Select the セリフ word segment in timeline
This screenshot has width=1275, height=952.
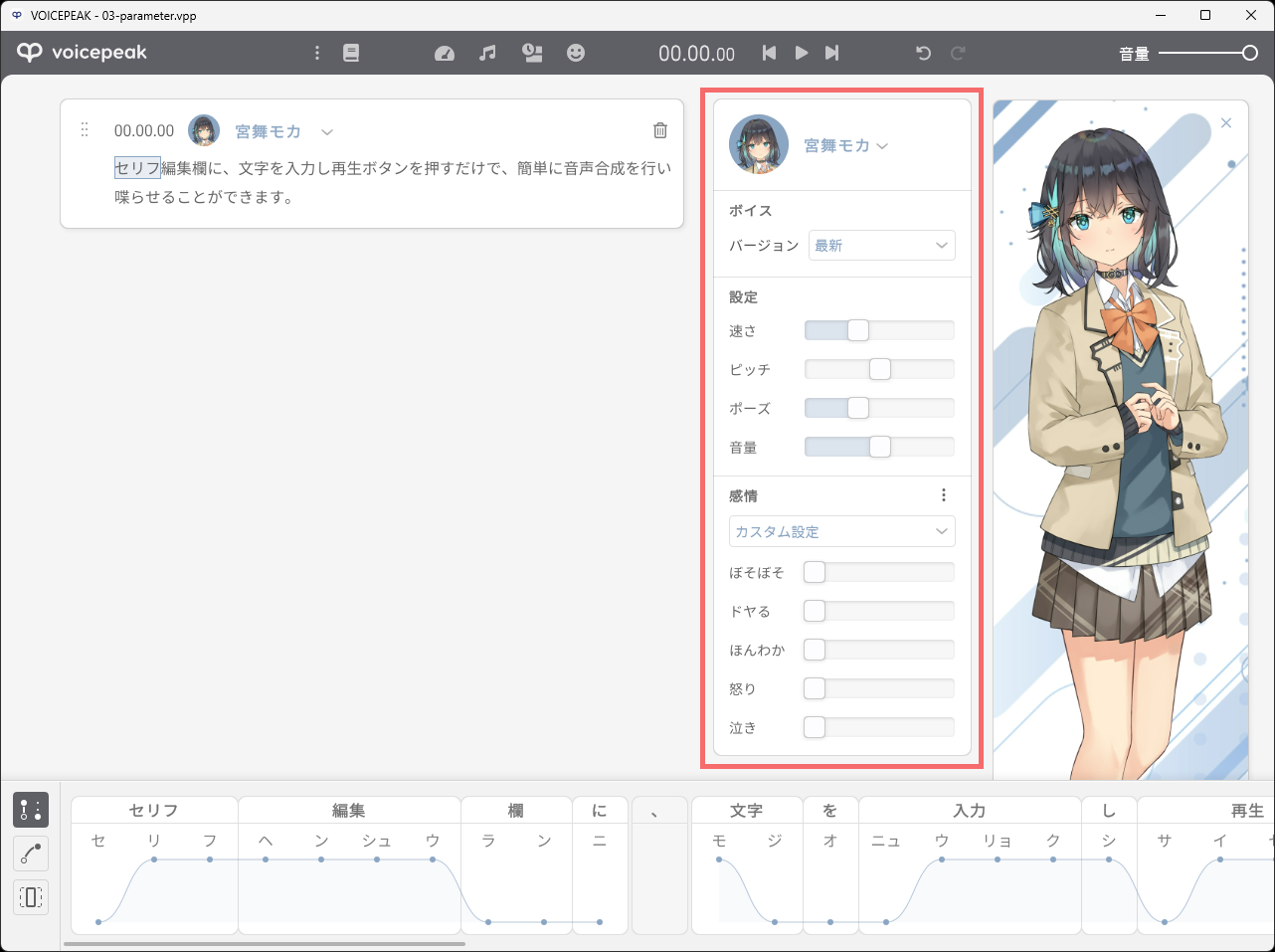pos(154,810)
